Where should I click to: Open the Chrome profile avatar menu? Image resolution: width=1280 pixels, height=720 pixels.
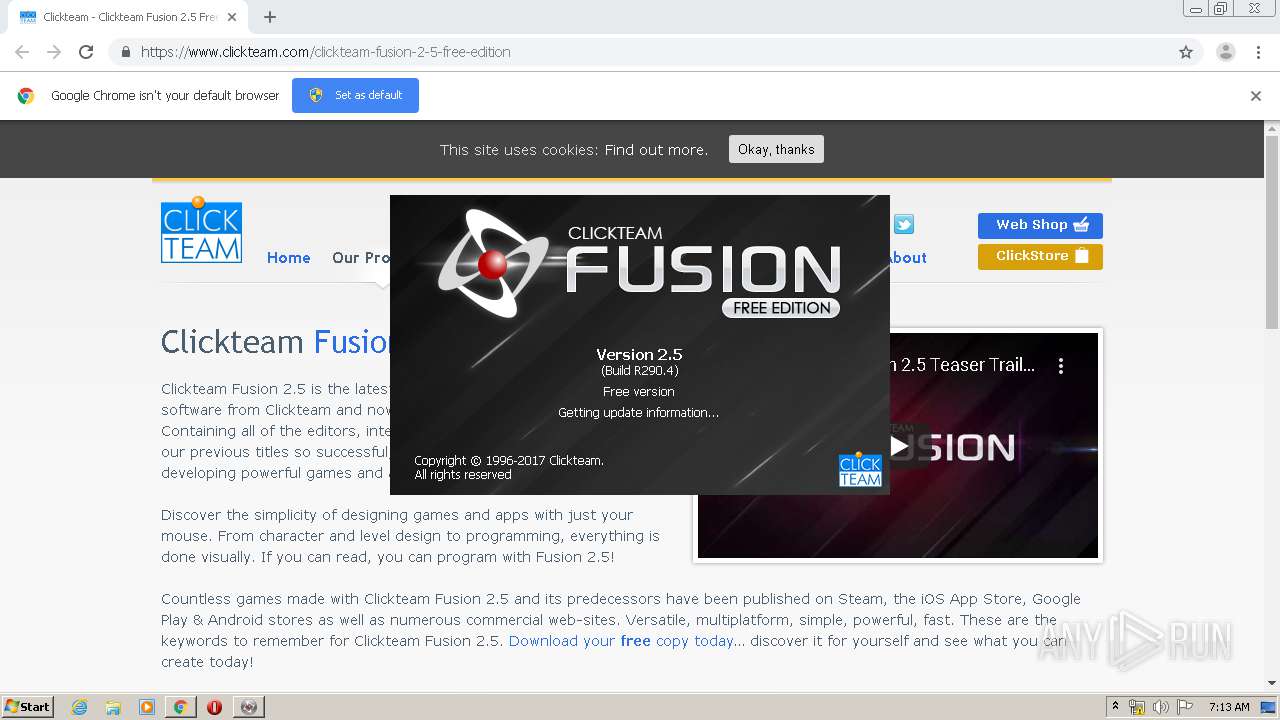pyautogui.click(x=1226, y=52)
